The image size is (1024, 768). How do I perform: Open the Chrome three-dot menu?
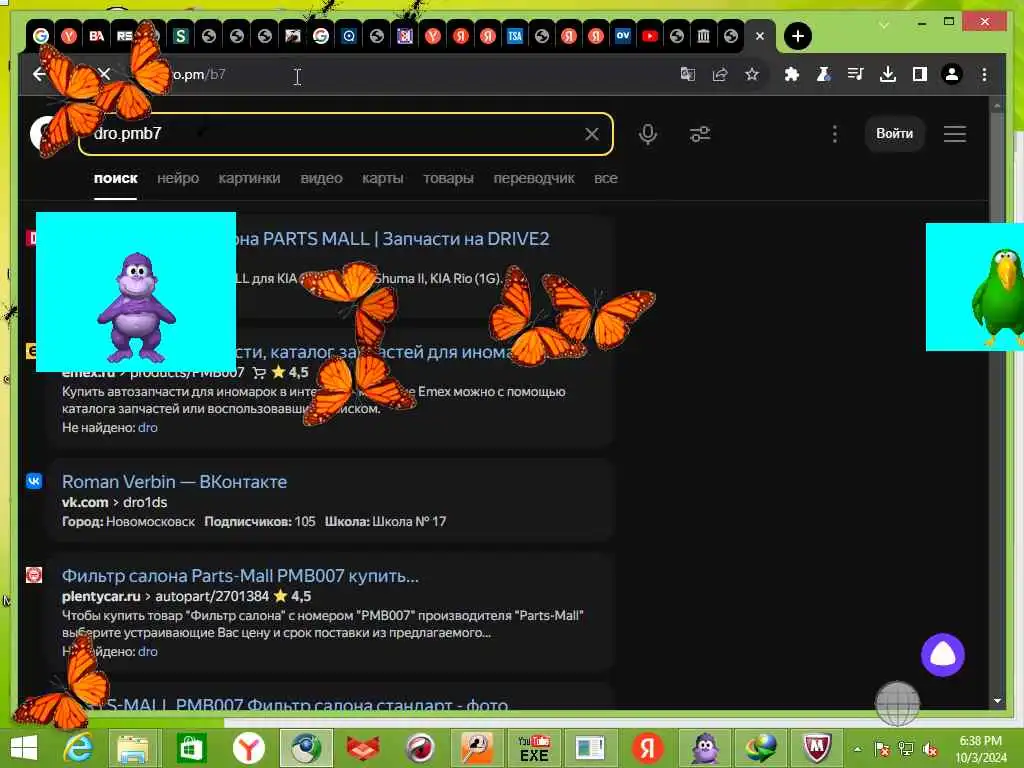[984, 74]
